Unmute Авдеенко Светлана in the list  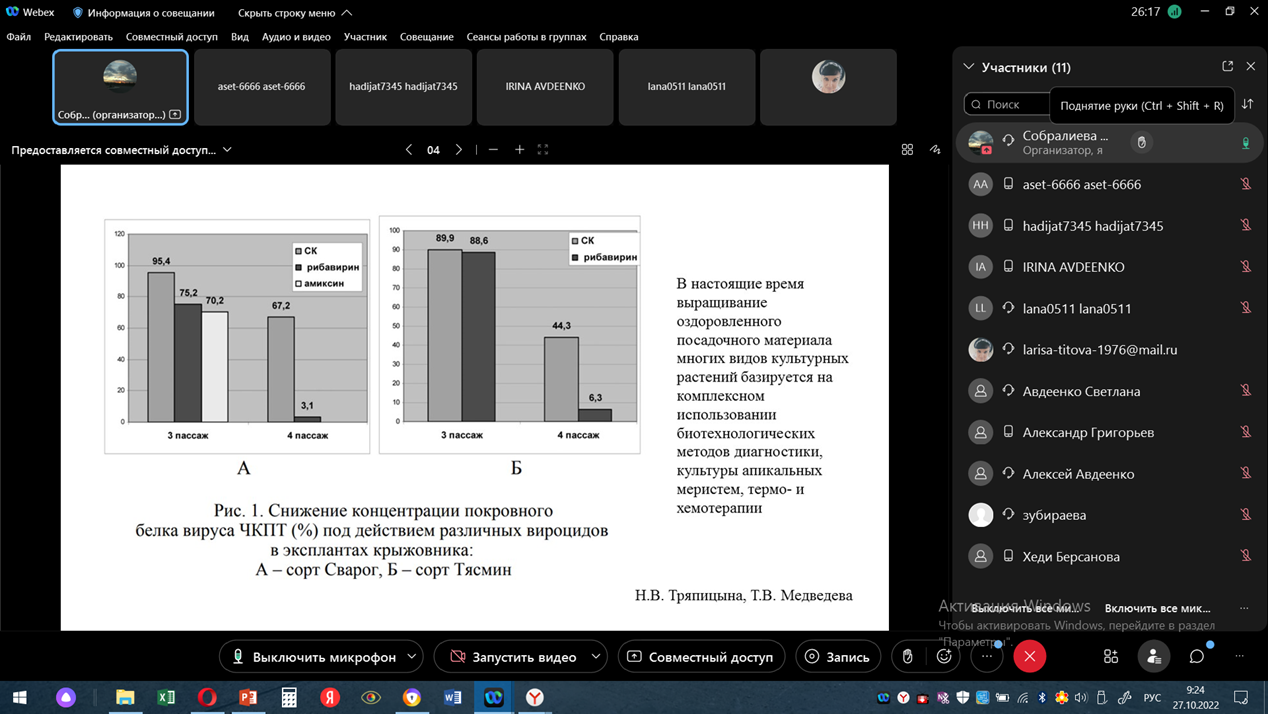[1246, 391]
